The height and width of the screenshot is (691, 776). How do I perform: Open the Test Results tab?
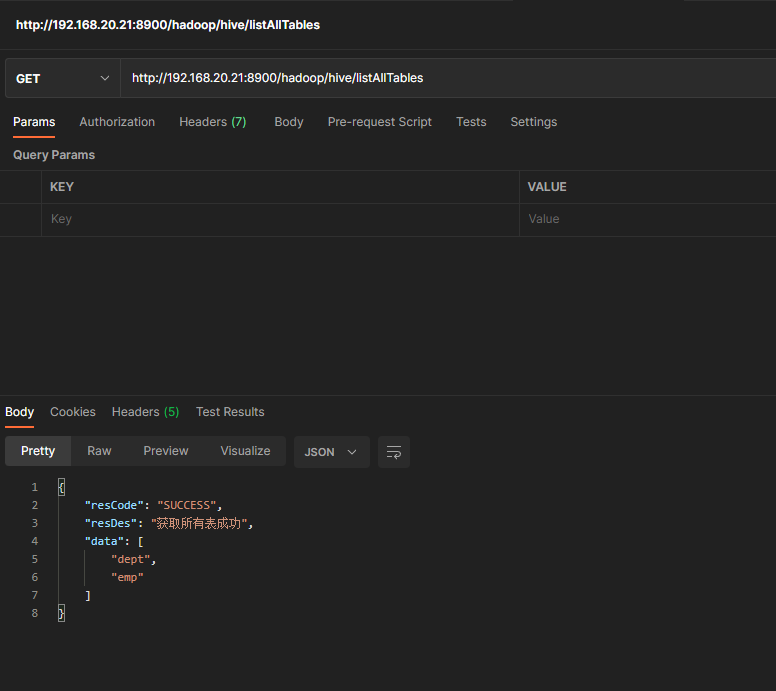click(x=230, y=412)
